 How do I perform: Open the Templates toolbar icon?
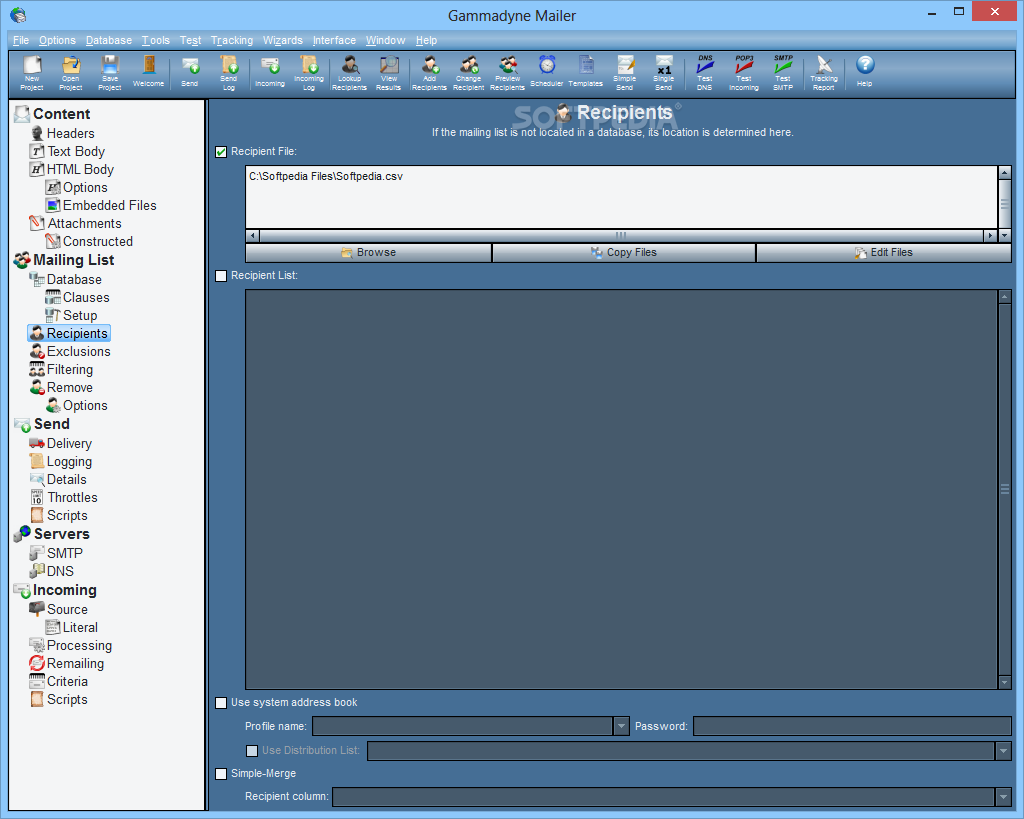coord(586,71)
